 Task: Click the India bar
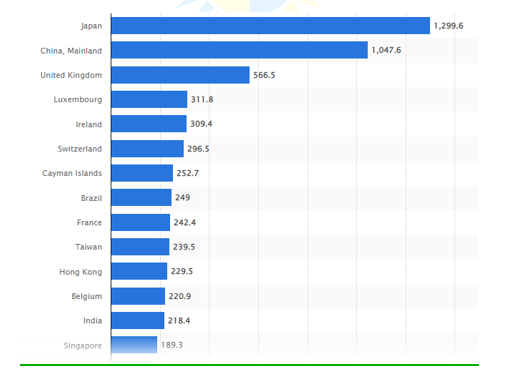coord(138,320)
